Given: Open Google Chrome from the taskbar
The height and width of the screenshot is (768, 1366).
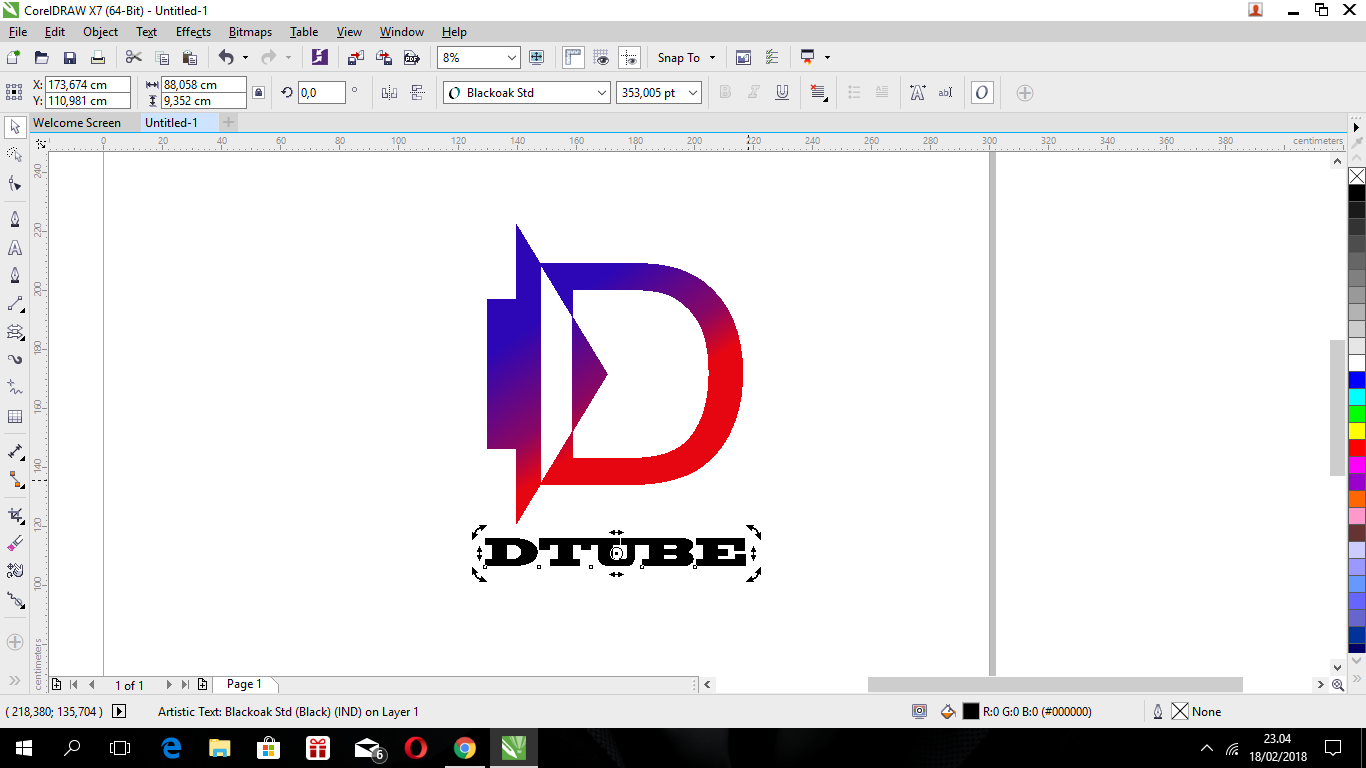Looking at the screenshot, I should coord(465,748).
